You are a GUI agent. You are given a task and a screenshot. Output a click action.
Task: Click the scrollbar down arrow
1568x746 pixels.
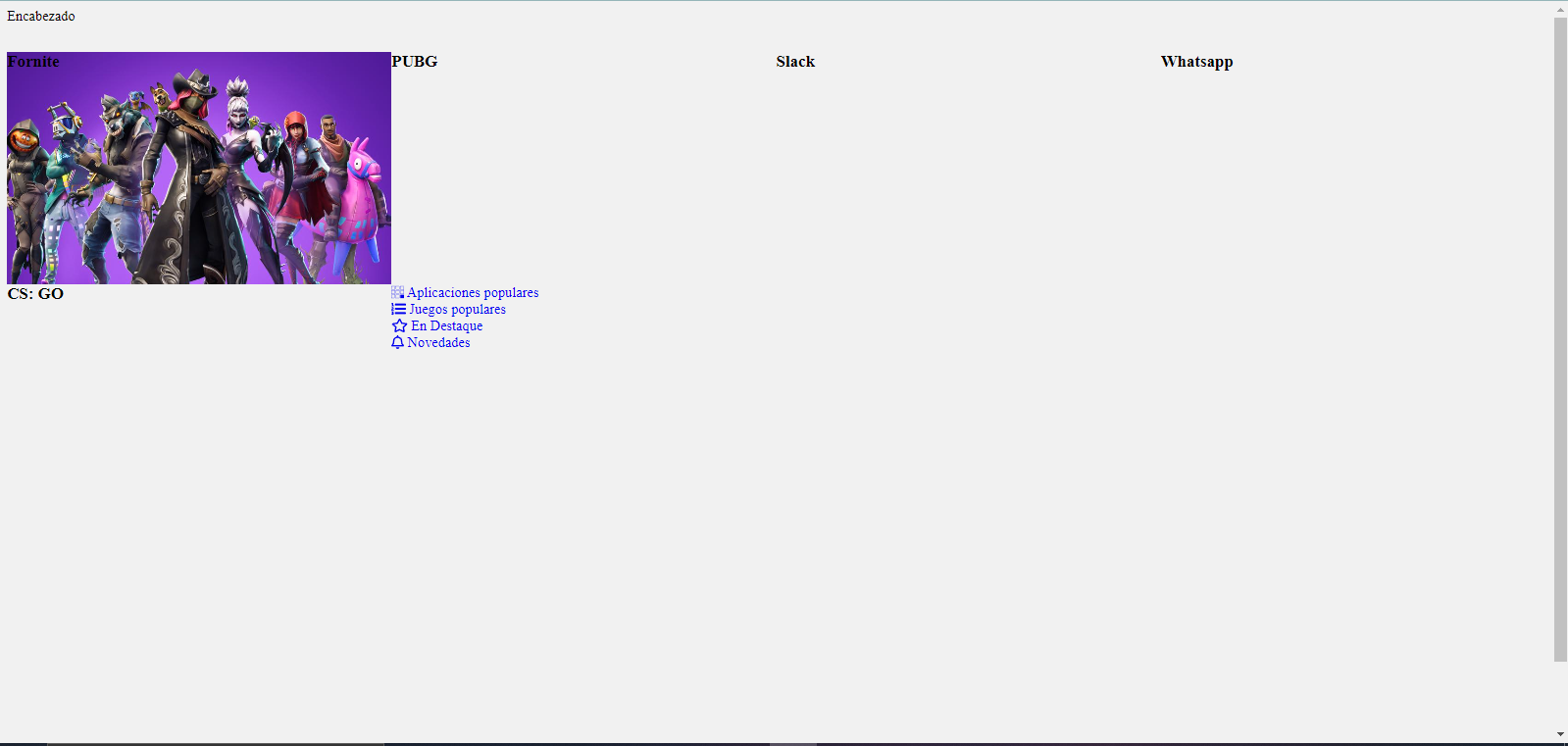tap(1560, 734)
